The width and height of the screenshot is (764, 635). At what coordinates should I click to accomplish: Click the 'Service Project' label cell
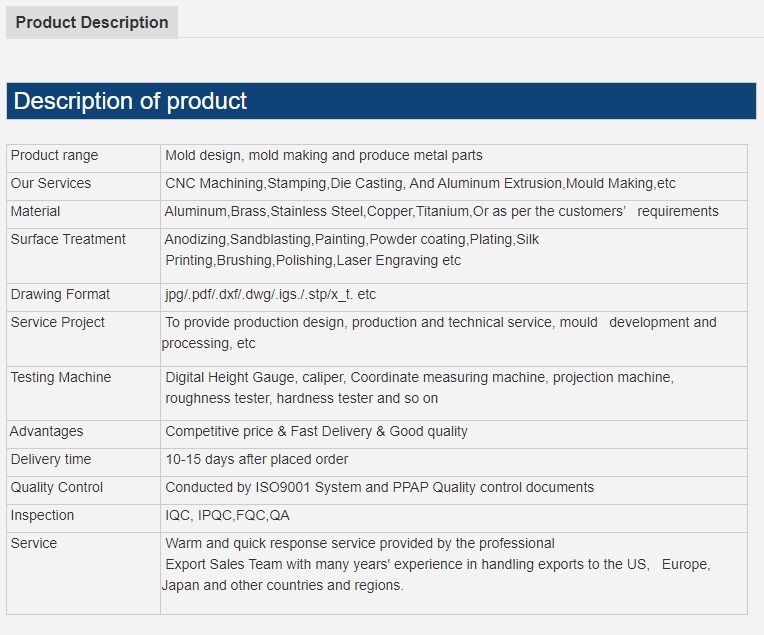[58, 323]
